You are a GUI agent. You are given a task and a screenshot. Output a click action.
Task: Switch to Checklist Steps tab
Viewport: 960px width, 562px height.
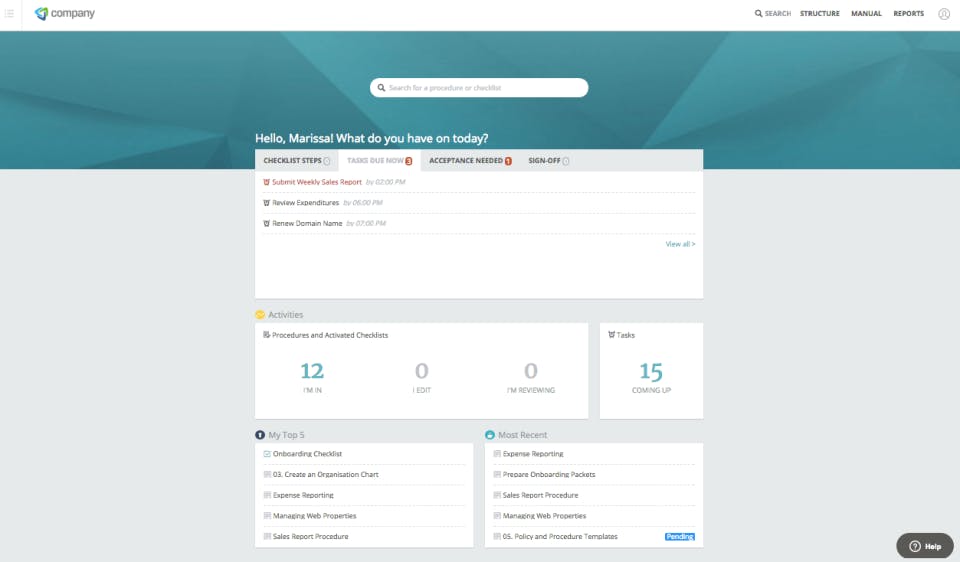tap(297, 160)
